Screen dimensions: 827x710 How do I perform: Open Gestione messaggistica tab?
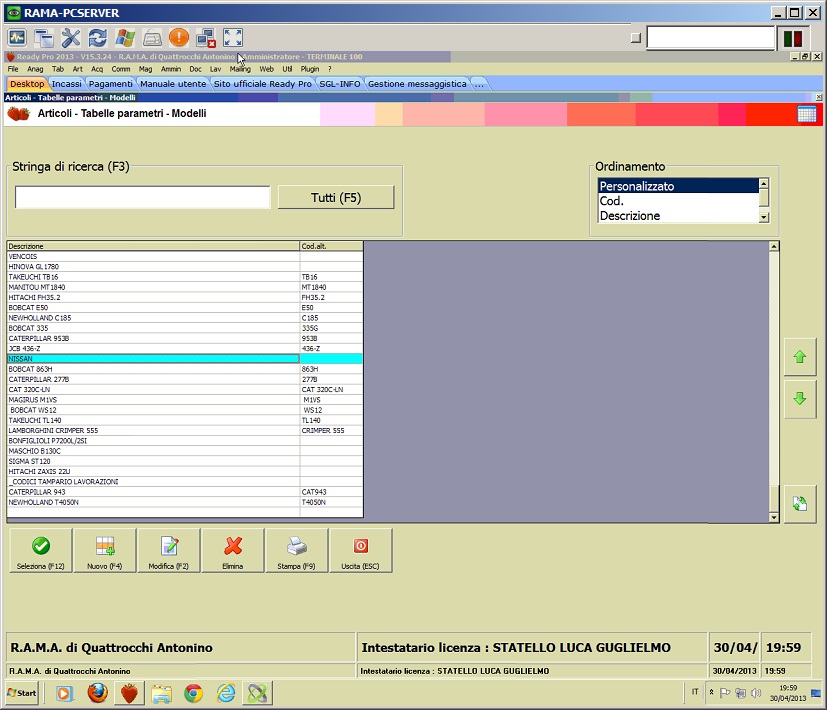tap(417, 84)
